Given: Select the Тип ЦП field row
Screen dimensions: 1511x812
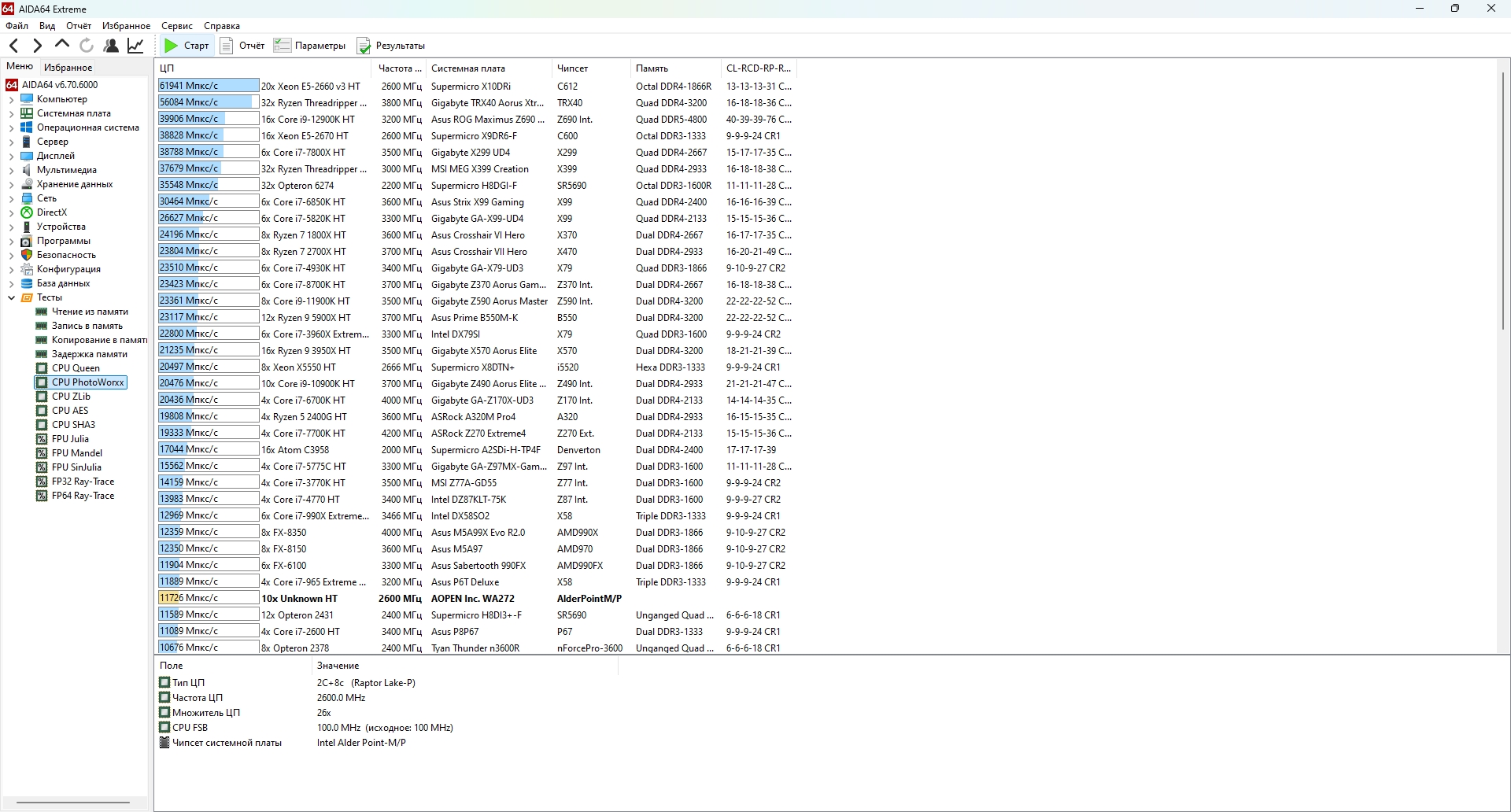Looking at the screenshot, I should point(386,683).
